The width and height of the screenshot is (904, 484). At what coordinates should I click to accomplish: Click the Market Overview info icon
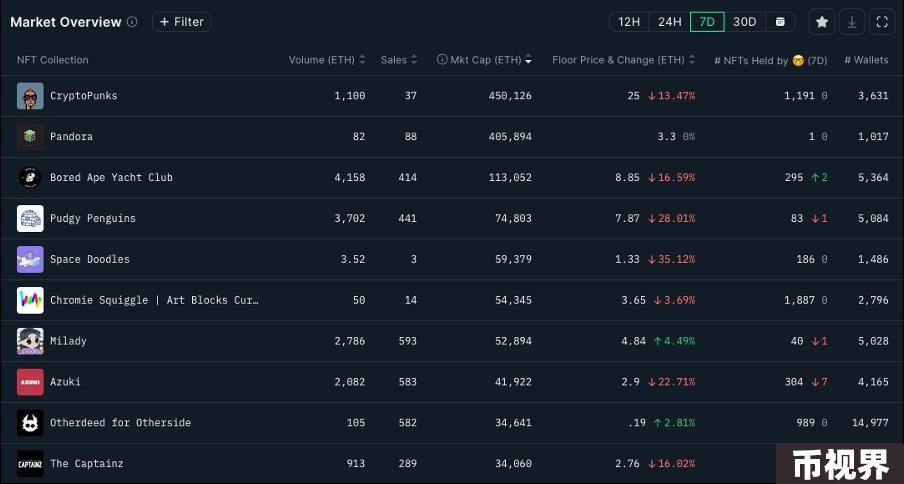tap(132, 22)
